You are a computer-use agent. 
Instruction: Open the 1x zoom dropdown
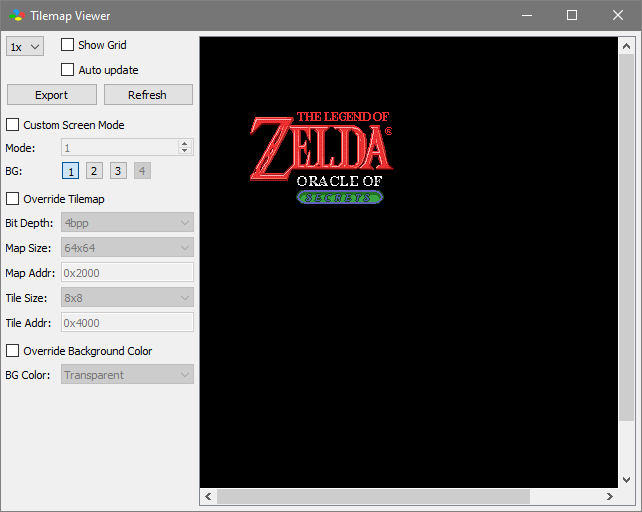click(x=25, y=47)
